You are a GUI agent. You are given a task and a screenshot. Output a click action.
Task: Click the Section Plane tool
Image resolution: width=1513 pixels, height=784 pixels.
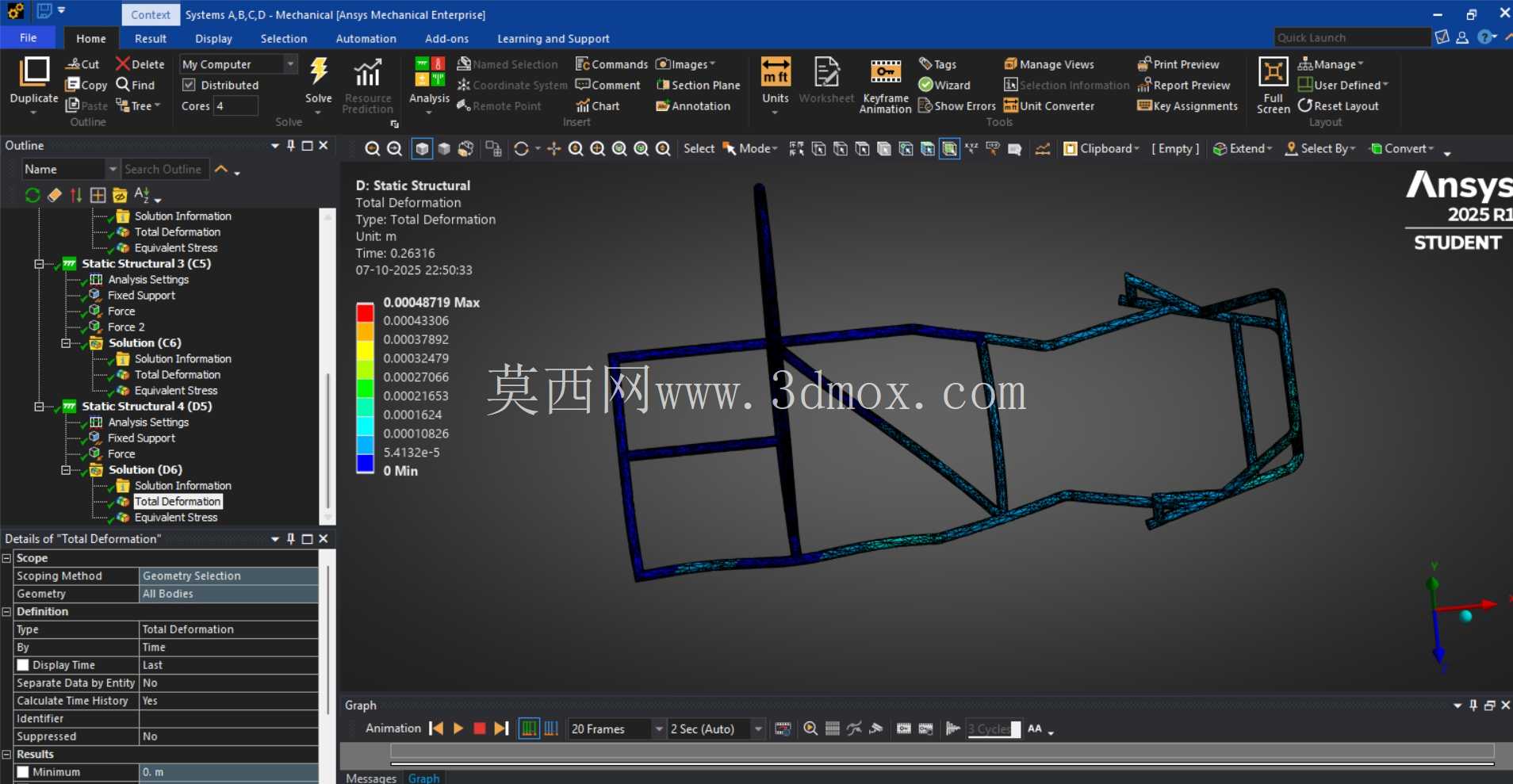click(x=698, y=85)
